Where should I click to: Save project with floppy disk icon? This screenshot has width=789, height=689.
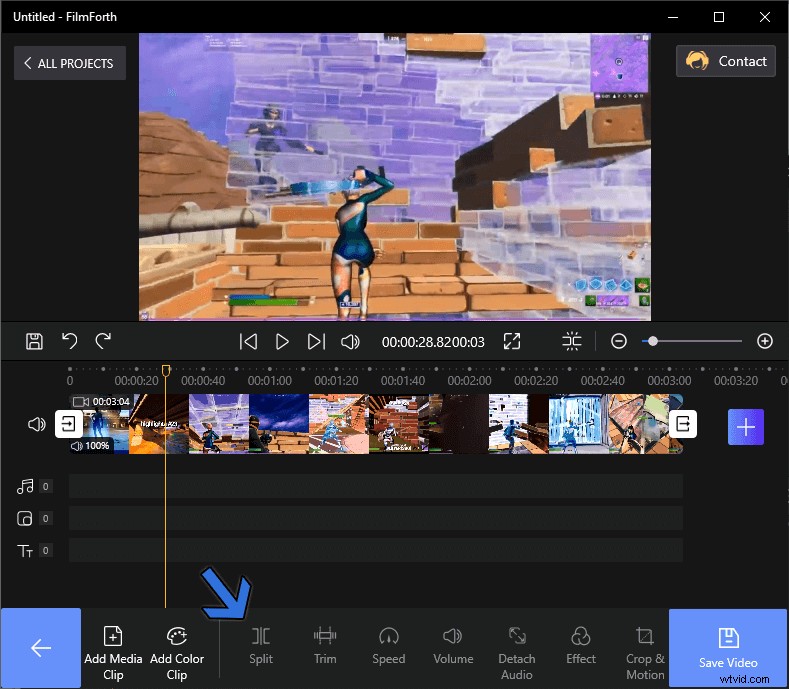click(34, 341)
